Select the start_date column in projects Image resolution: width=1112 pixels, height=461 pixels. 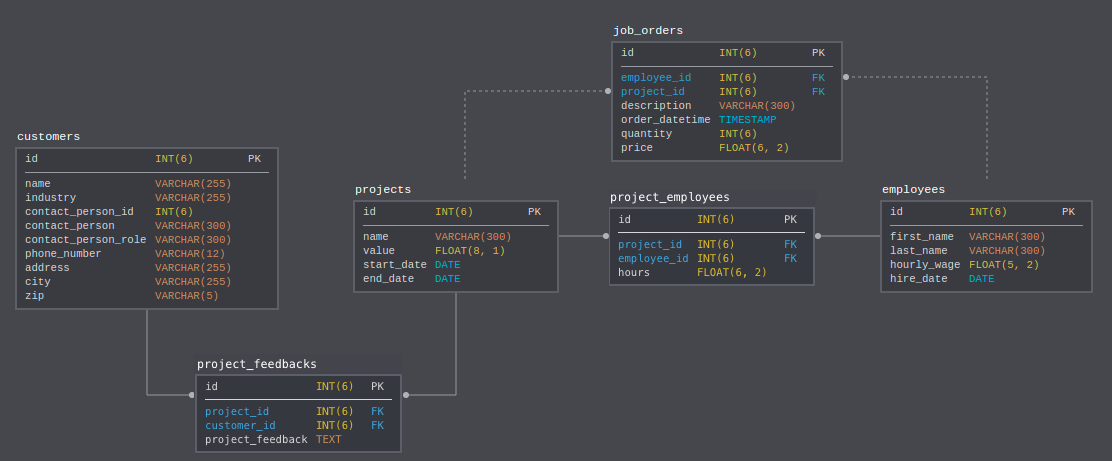click(456, 265)
